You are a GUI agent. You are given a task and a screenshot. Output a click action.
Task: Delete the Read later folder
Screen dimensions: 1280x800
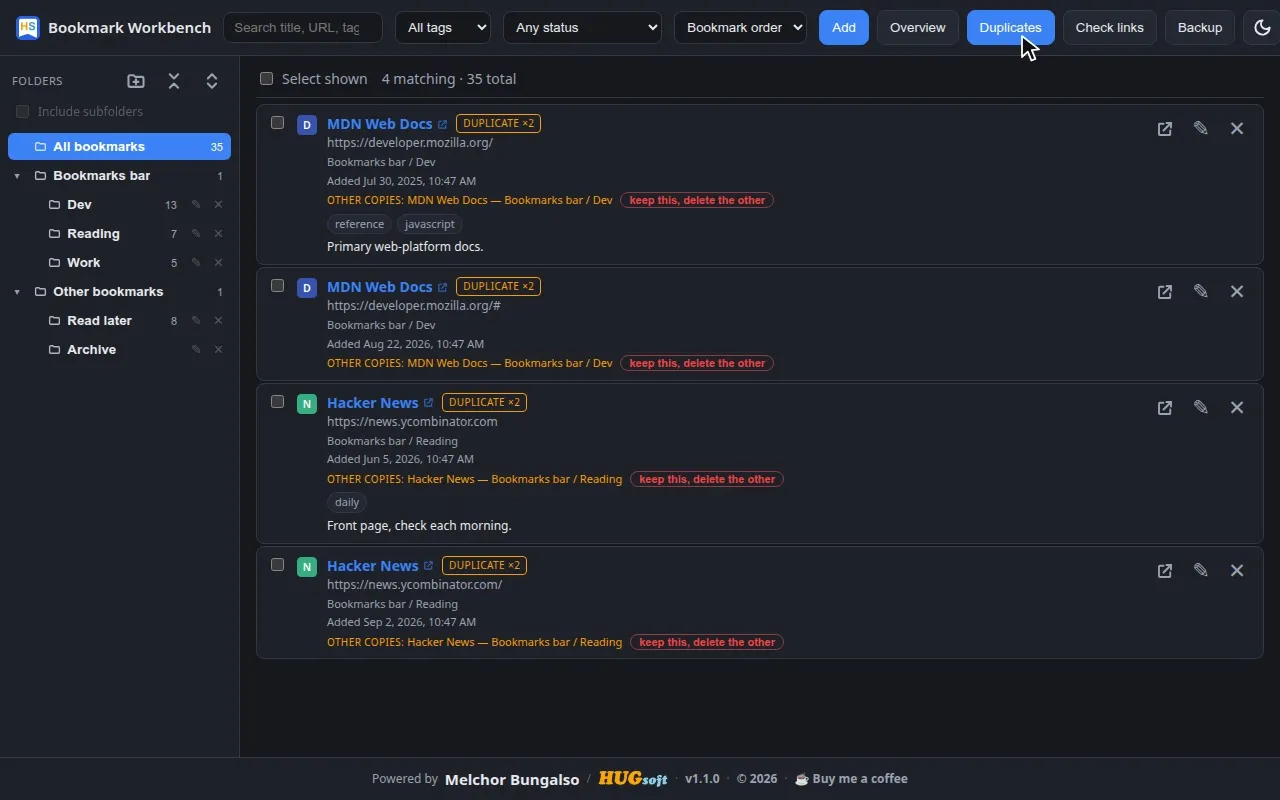click(218, 321)
